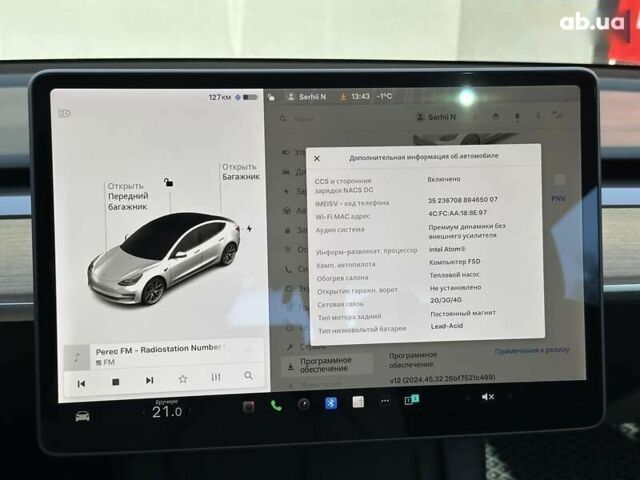Tap 'Не установлено' garage door value

pos(456,288)
